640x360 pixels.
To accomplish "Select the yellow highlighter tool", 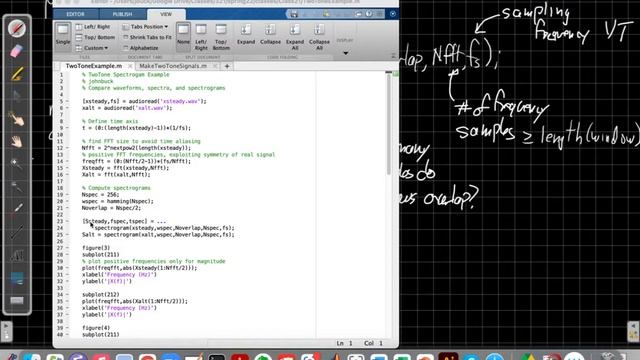I will [x=17, y=74].
